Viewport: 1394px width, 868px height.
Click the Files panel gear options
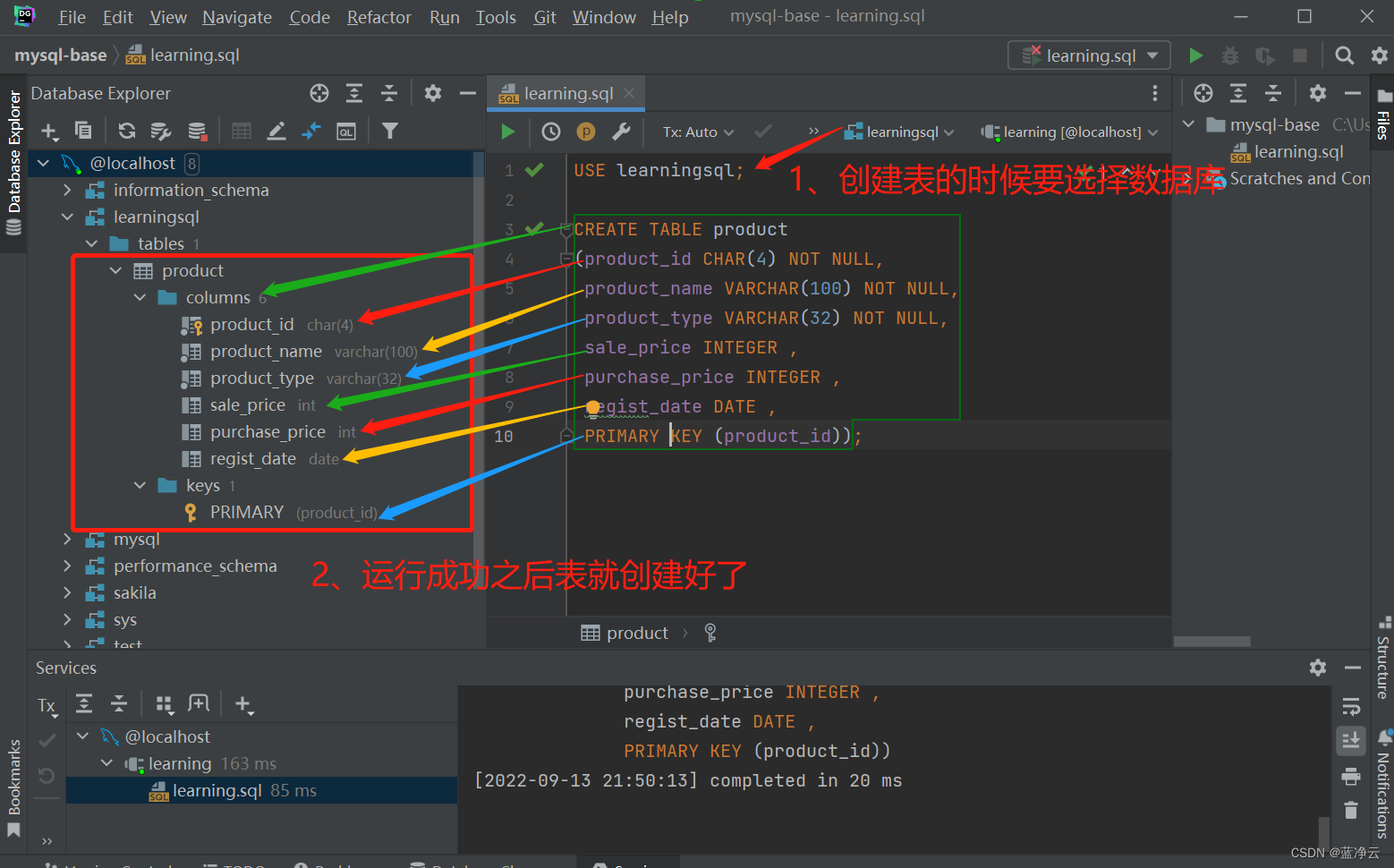click(x=1318, y=93)
